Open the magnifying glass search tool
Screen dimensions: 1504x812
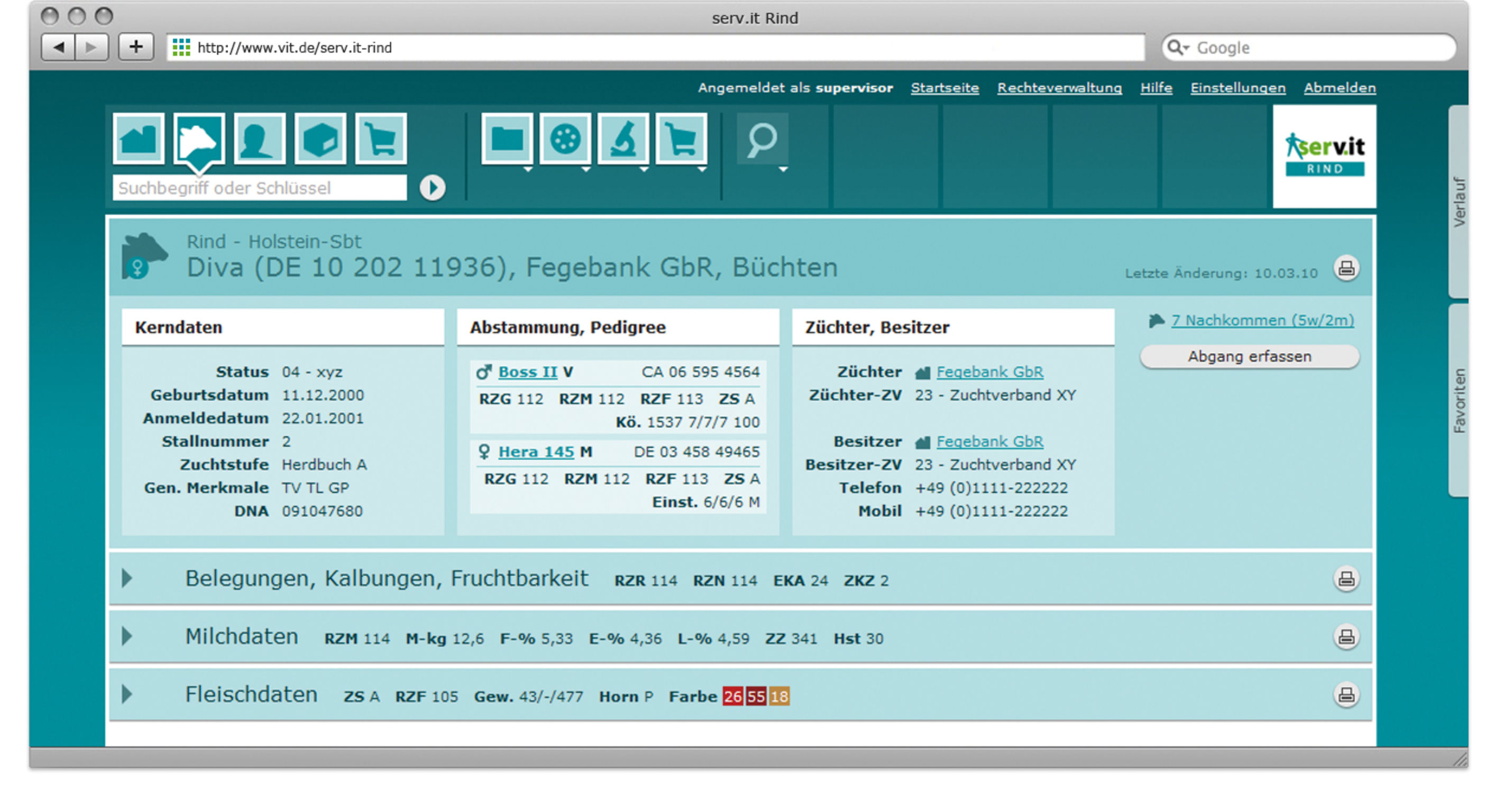[762, 140]
